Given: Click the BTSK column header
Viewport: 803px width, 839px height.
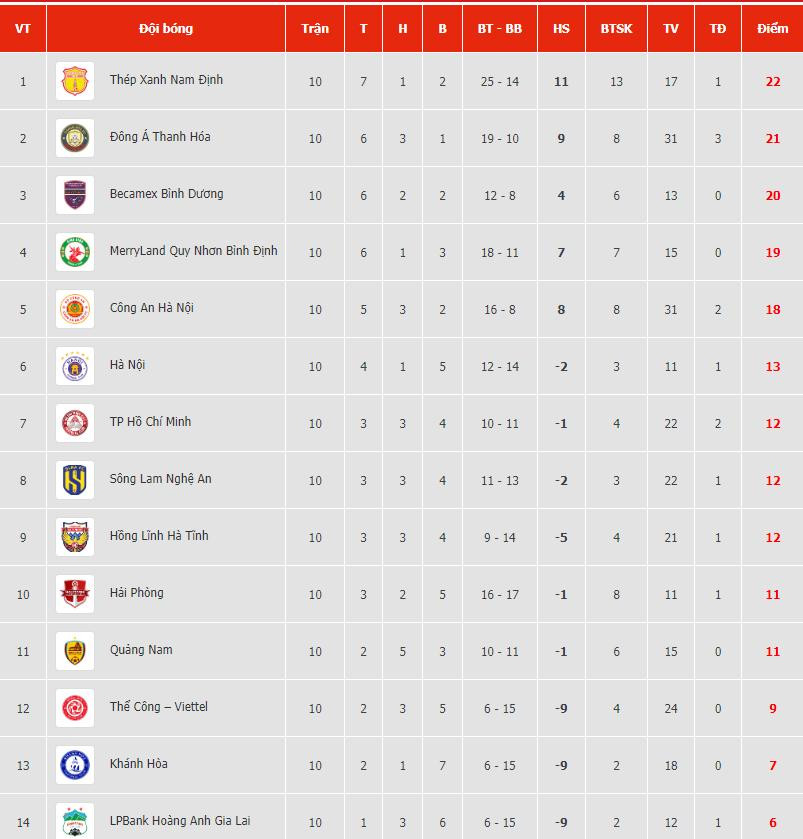Looking at the screenshot, I should point(616,29).
